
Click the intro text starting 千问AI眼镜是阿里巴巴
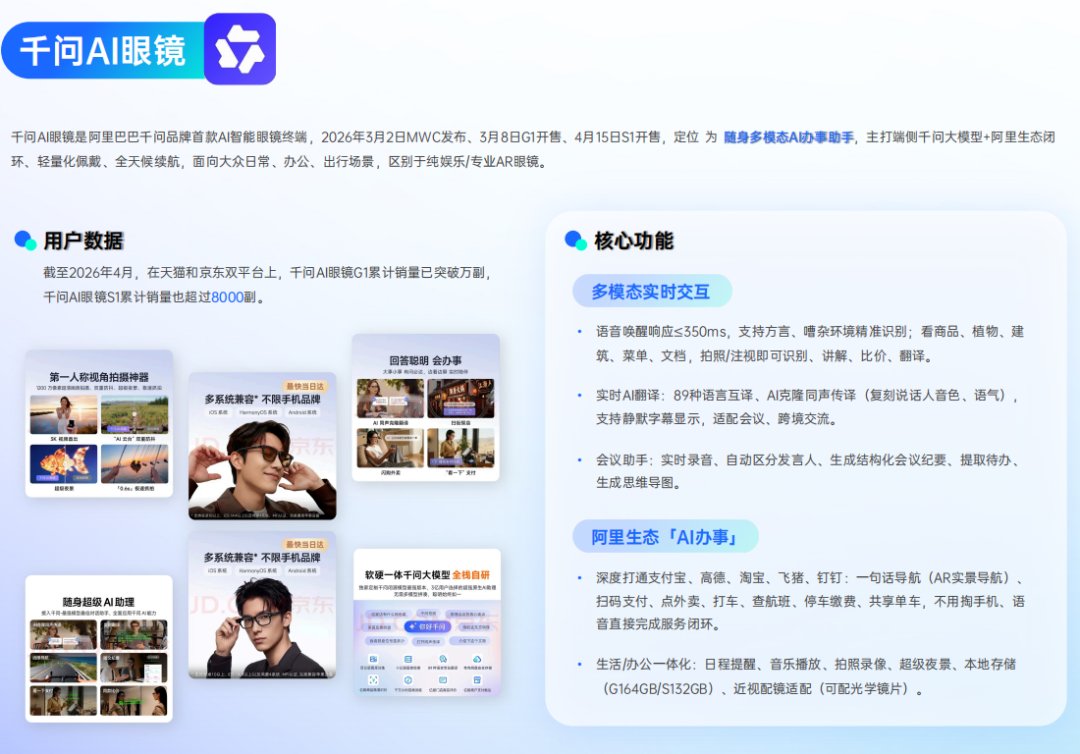[532, 149]
